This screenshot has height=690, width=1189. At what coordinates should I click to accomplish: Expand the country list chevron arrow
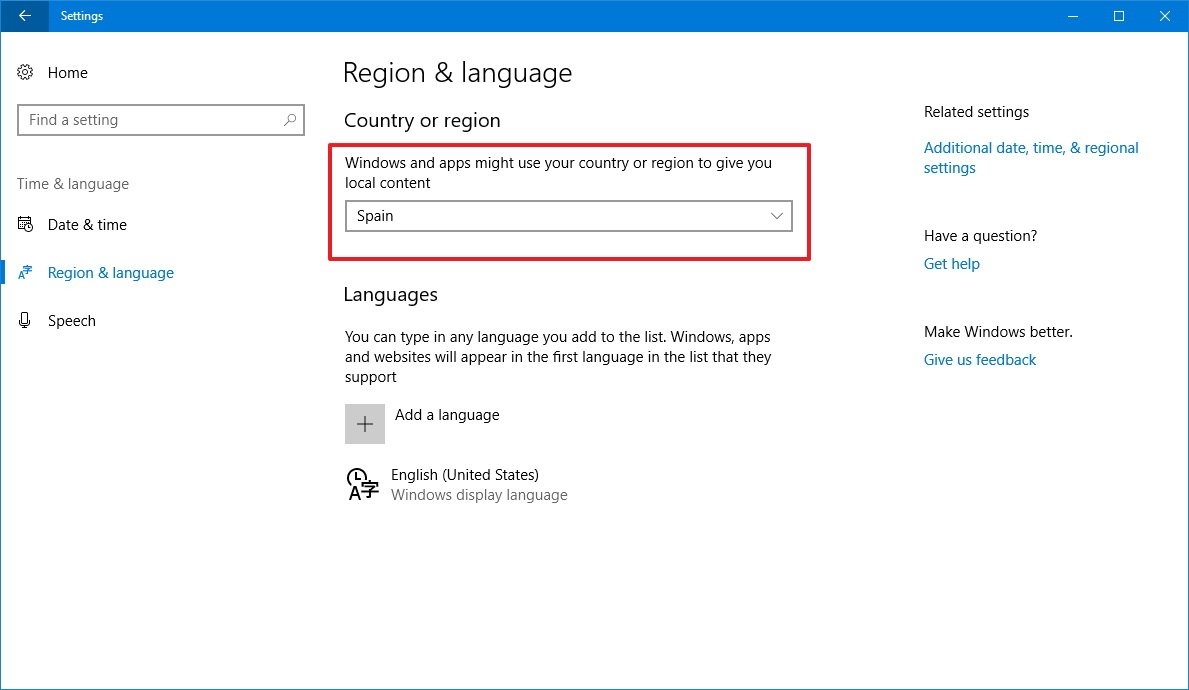pos(777,216)
